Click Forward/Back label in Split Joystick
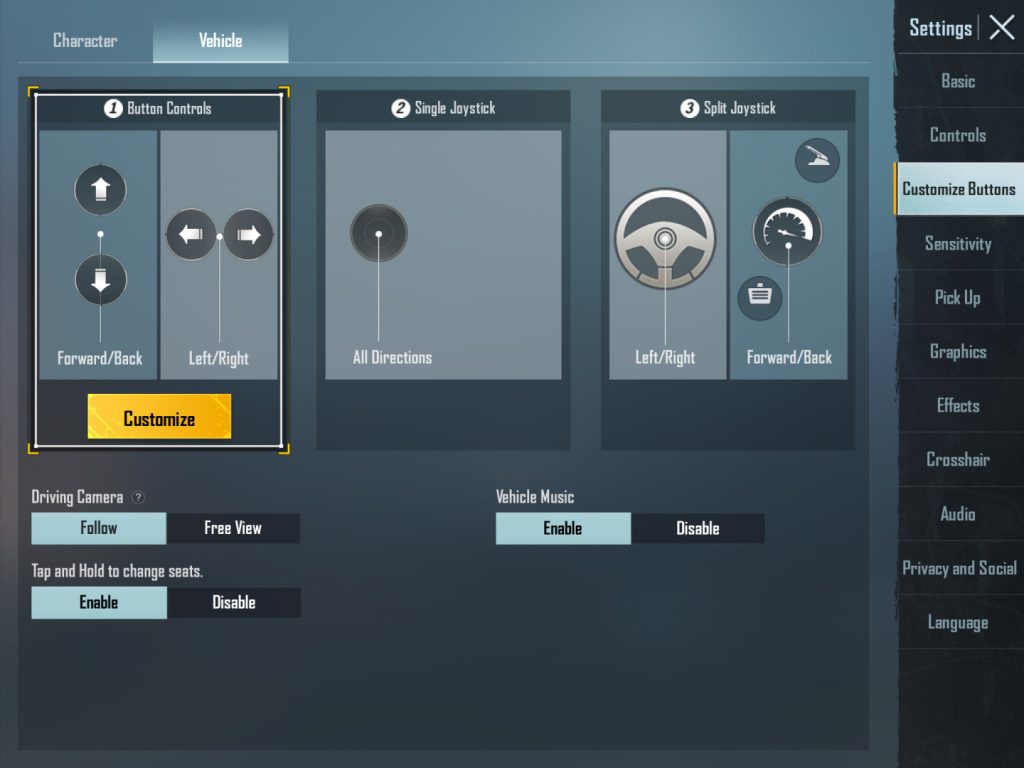The width and height of the screenshot is (1024, 768). [789, 358]
